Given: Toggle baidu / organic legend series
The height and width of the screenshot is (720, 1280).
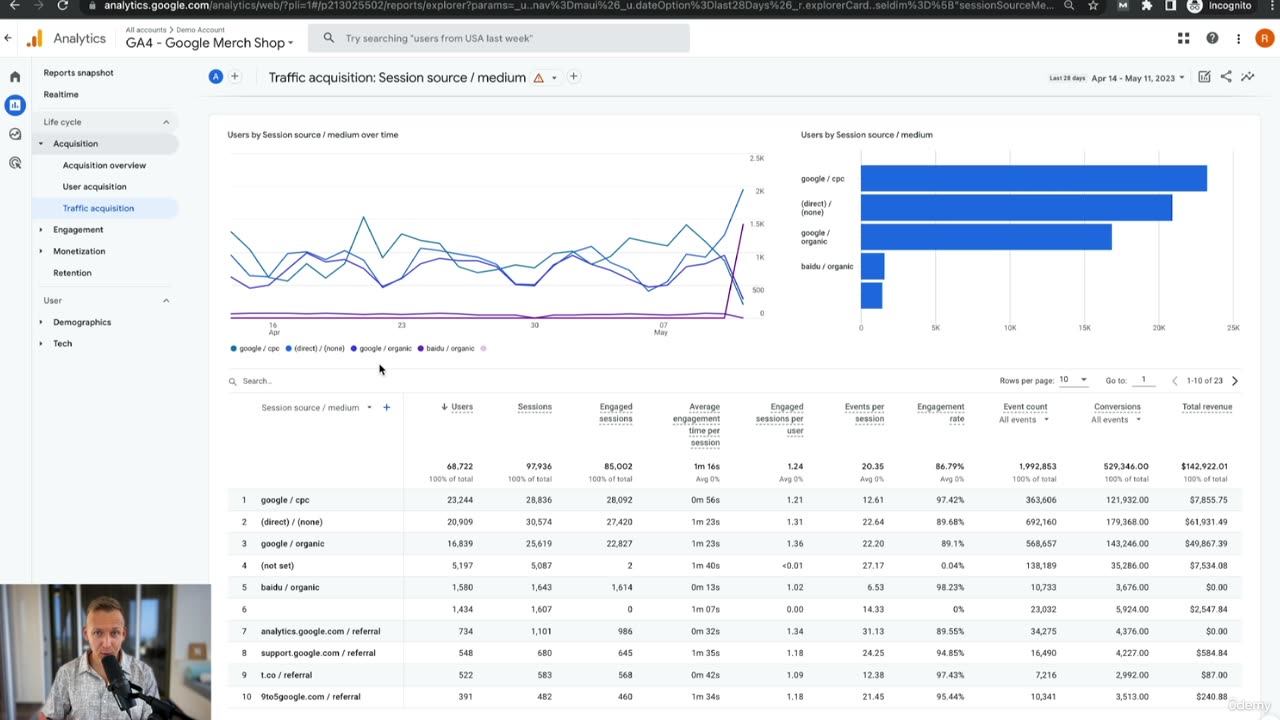Looking at the screenshot, I should [x=446, y=348].
